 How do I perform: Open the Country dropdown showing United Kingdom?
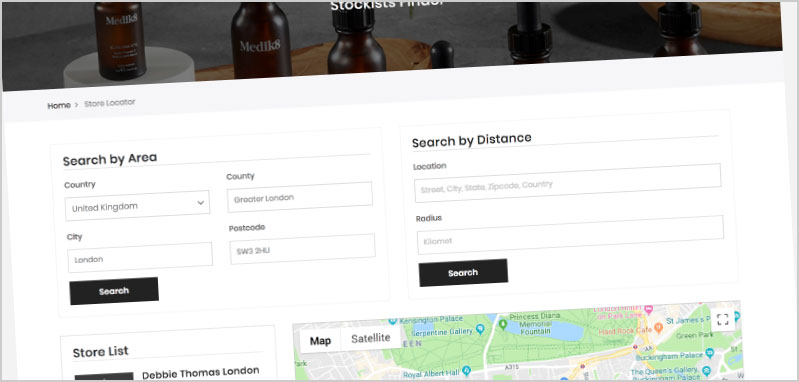coord(137,206)
